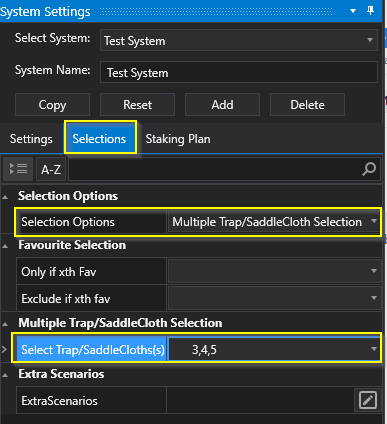The height and width of the screenshot is (424, 387).
Task: Sort properties with the A-Z button
Action: click(x=51, y=170)
